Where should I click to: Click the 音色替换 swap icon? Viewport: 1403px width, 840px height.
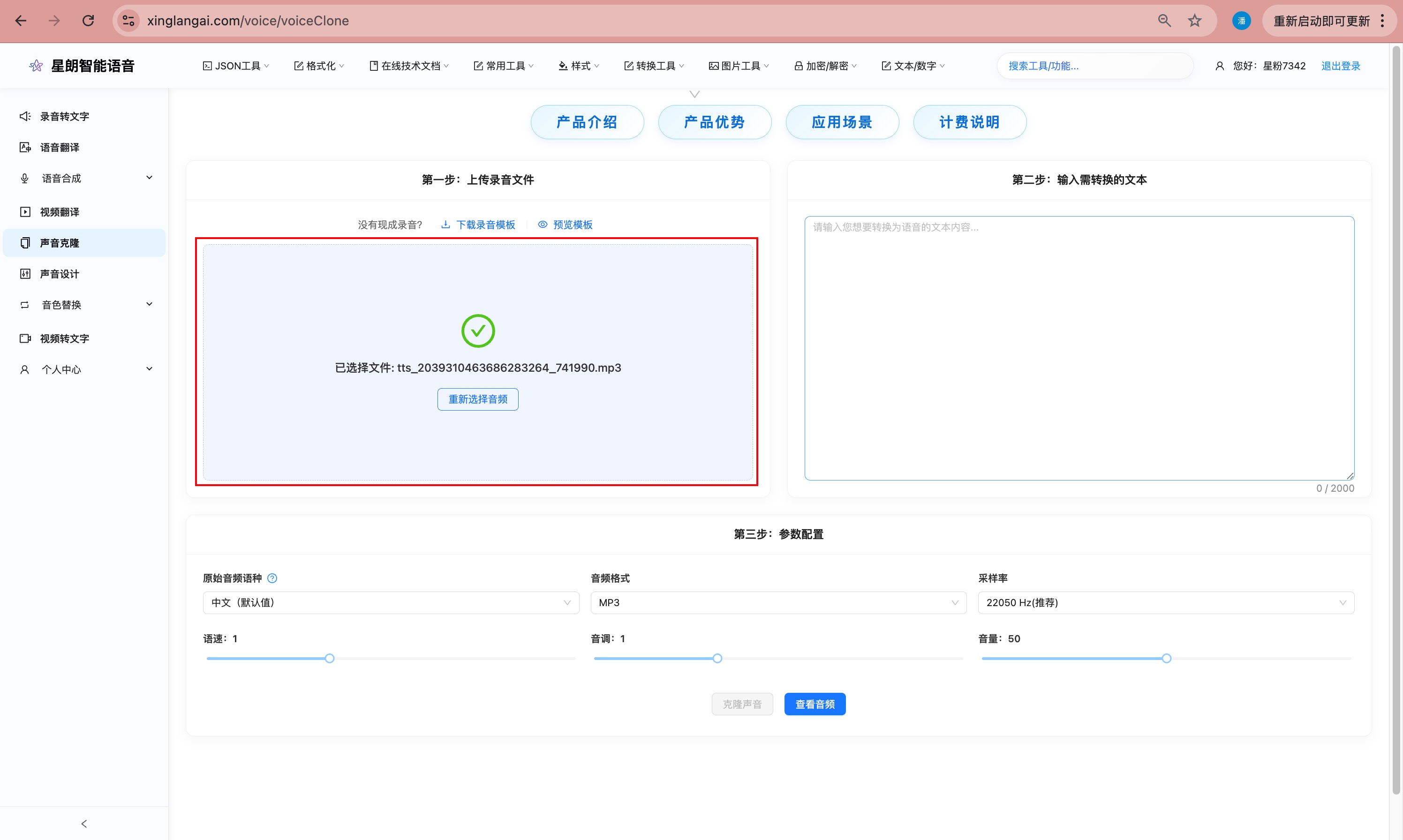tap(25, 305)
